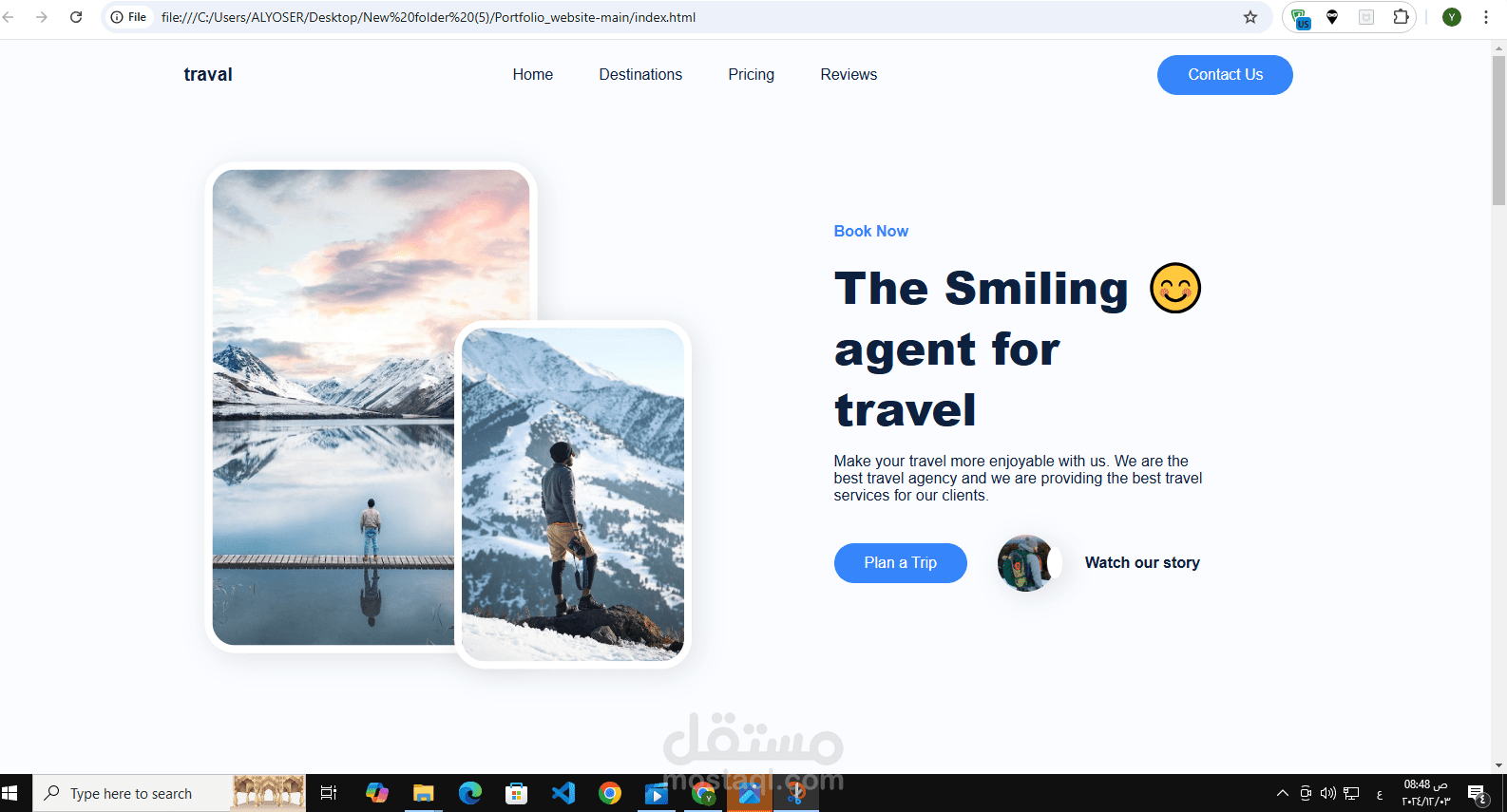Switch the Arabic input language indicator
1507x812 pixels.
point(1380,794)
